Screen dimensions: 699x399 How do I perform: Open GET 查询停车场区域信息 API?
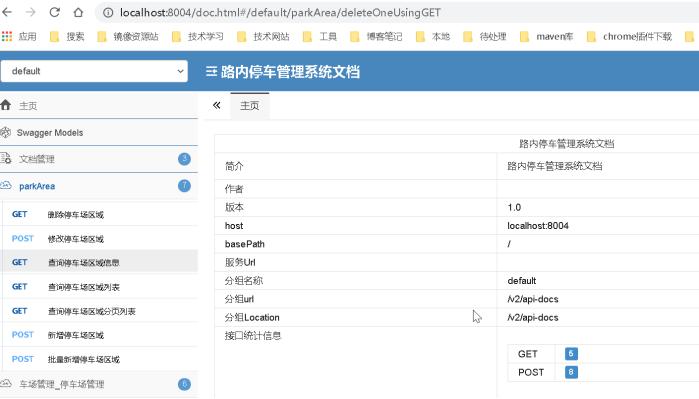[x=100, y=263]
